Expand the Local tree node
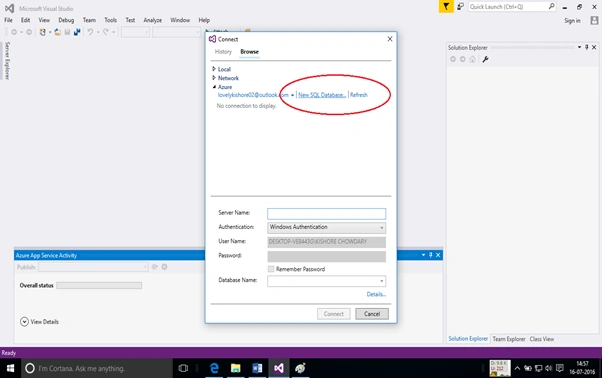The image size is (602, 378). click(x=214, y=69)
